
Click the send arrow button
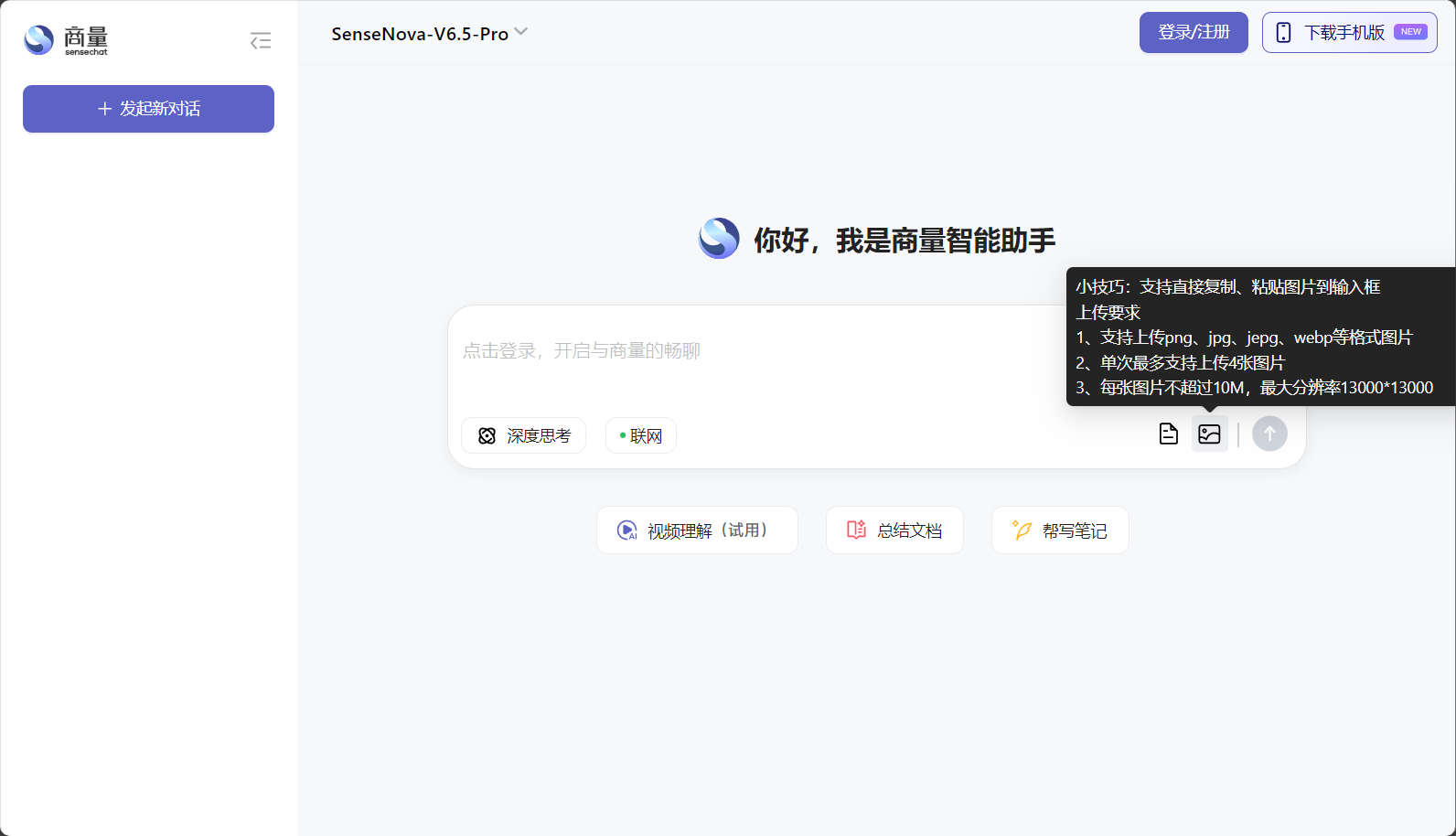[1269, 434]
